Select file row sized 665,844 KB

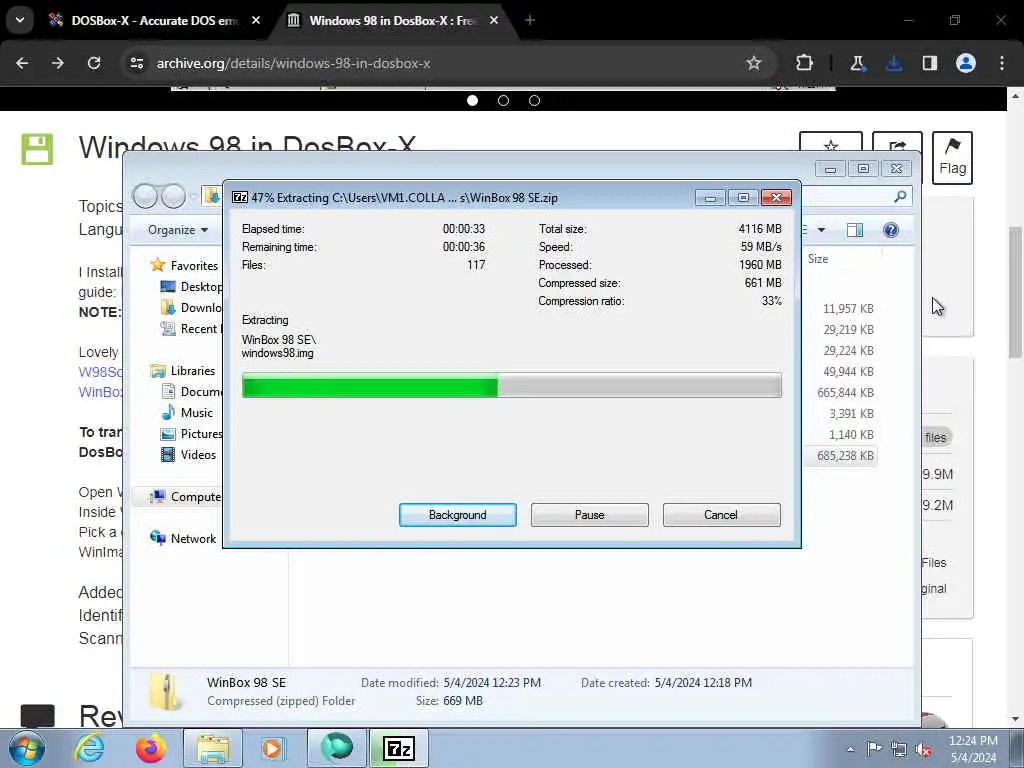point(845,392)
